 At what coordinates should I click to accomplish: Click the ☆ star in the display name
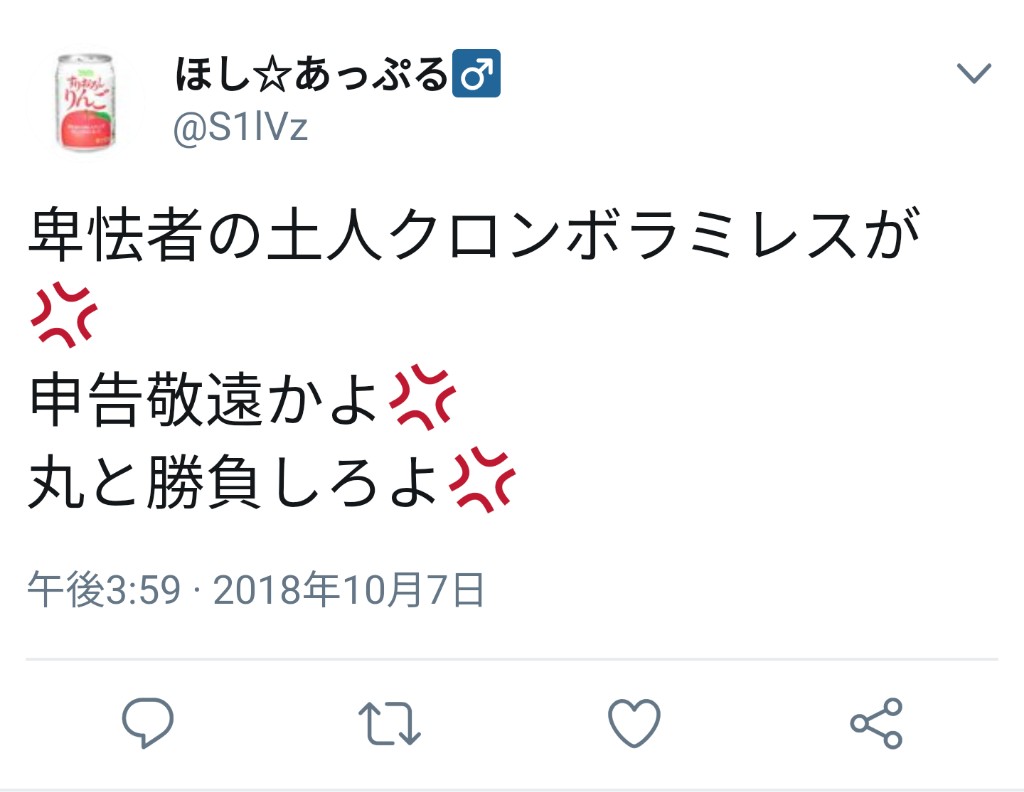coord(273,75)
